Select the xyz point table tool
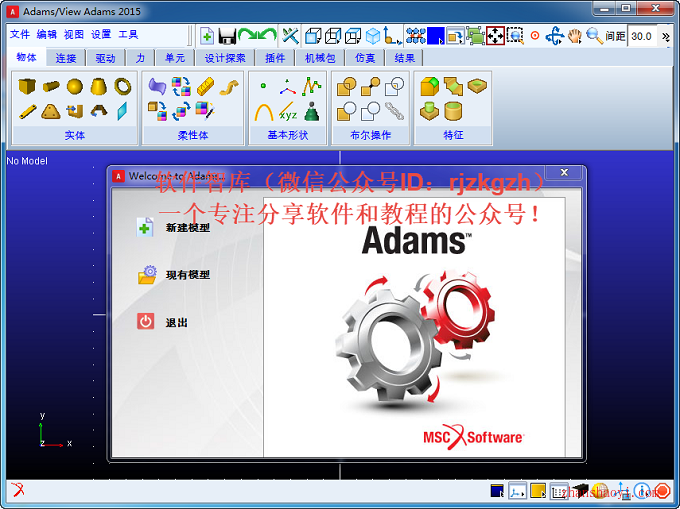680x509 pixels. pyautogui.click(x=288, y=111)
